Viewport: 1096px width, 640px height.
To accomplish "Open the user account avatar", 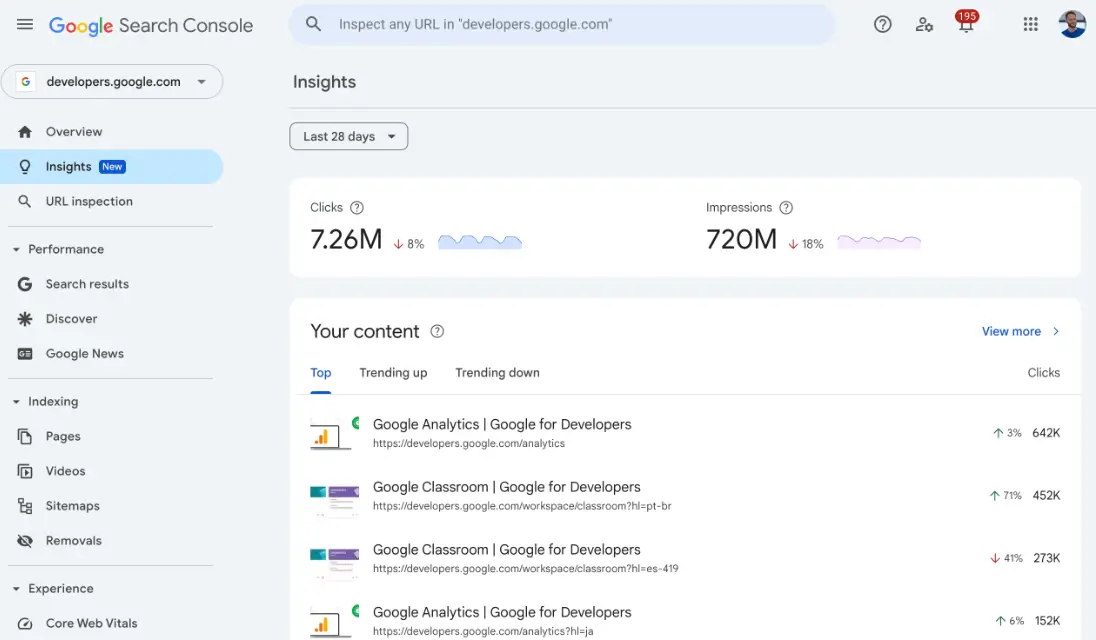I will coord(1072,25).
